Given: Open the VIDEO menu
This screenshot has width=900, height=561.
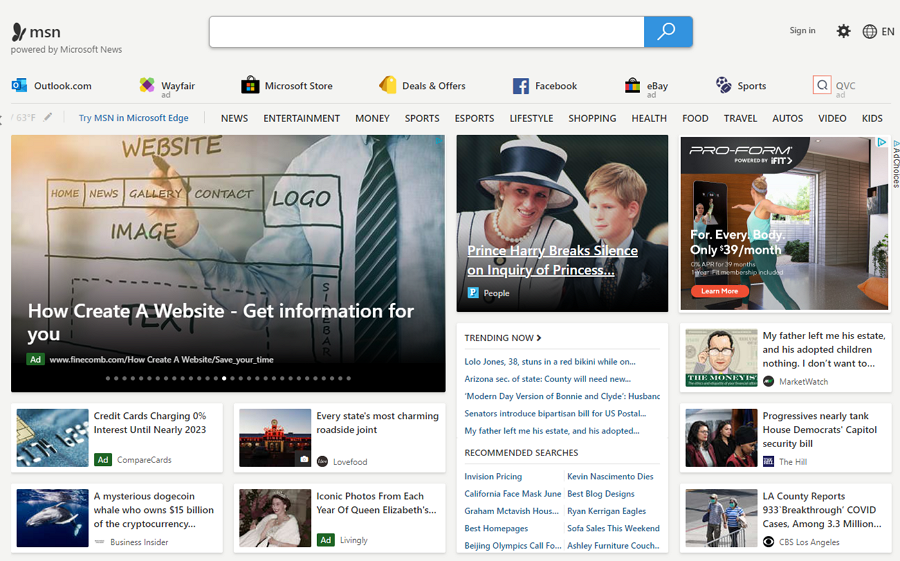Looking at the screenshot, I should click(x=832, y=118).
